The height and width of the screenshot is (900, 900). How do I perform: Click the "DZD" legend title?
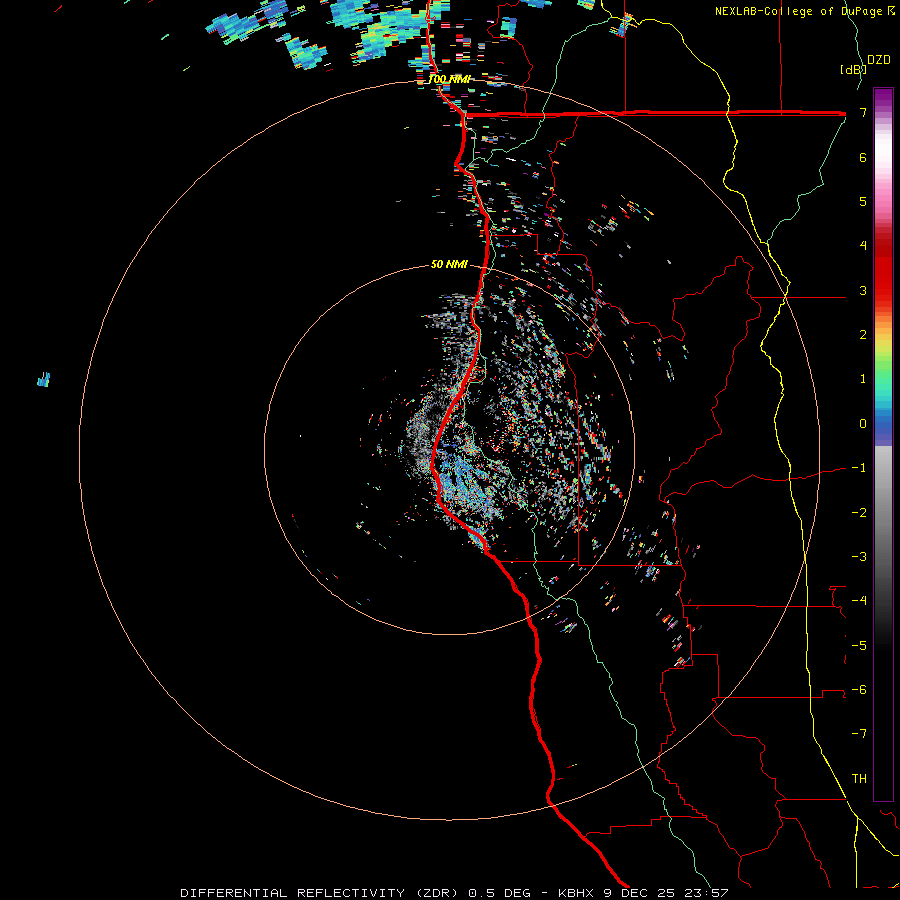pyautogui.click(x=879, y=60)
